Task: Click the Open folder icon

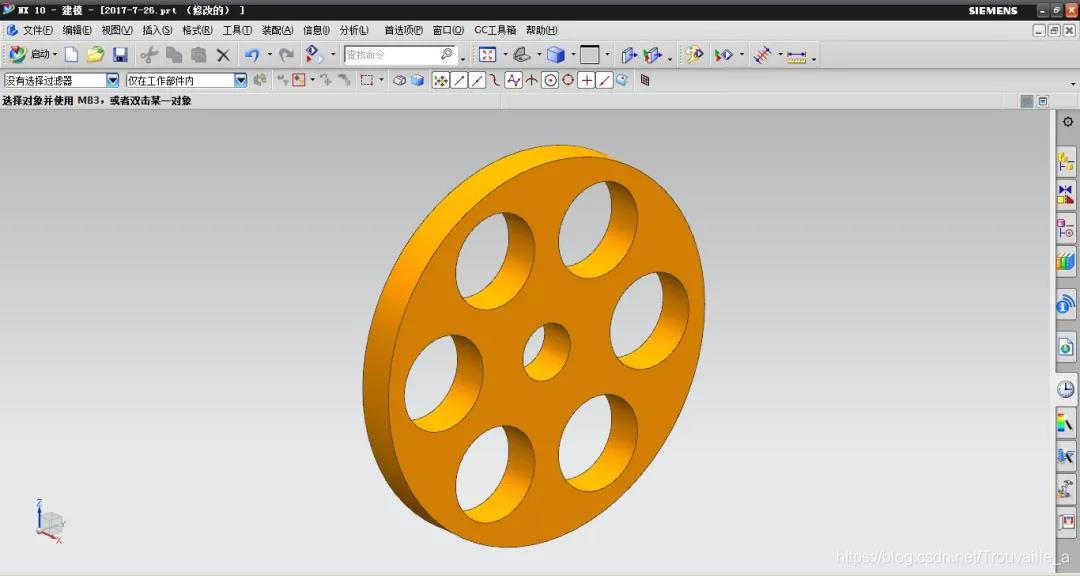Action: click(x=95, y=54)
